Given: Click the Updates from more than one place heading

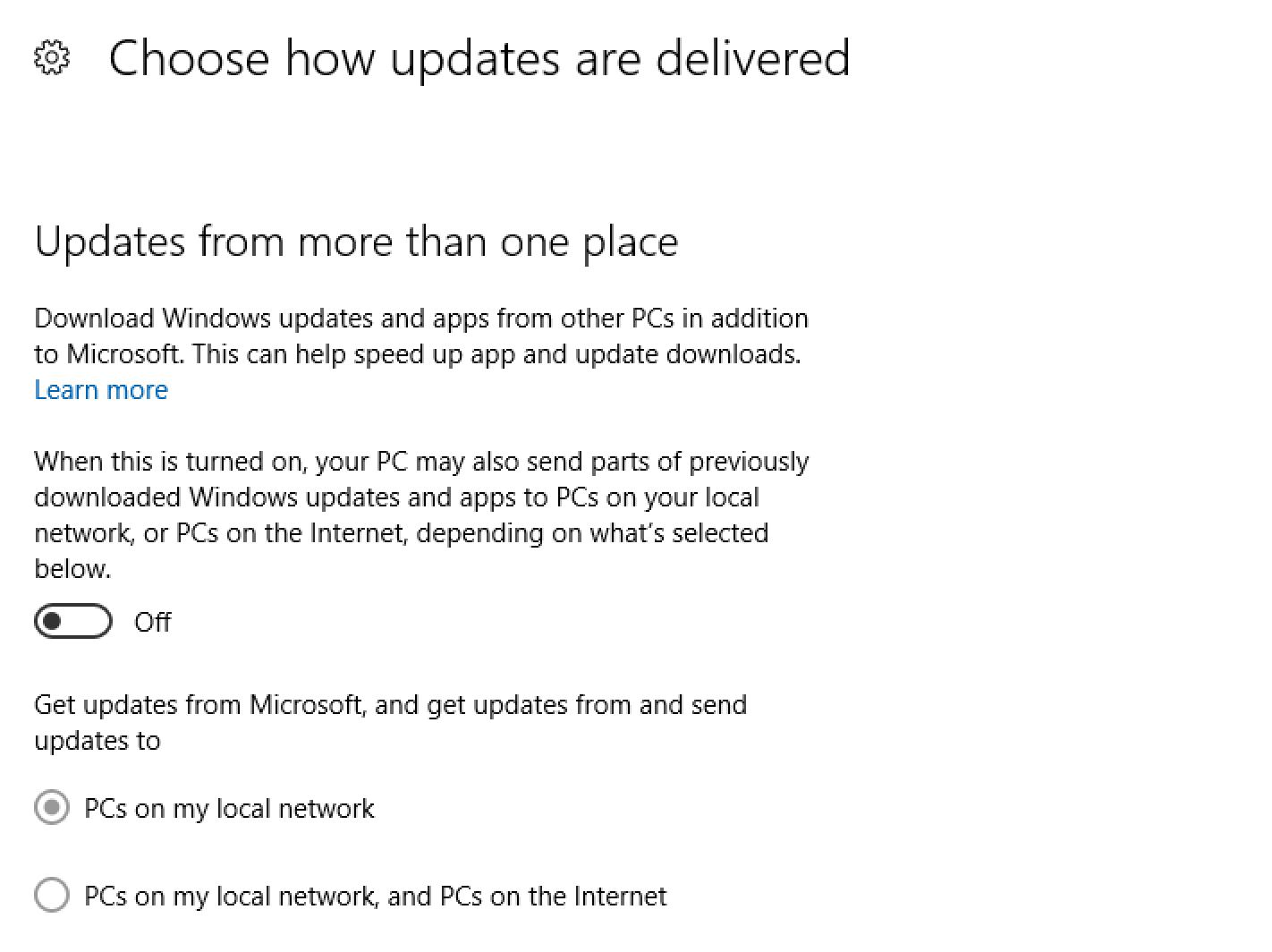Looking at the screenshot, I should tap(356, 242).
